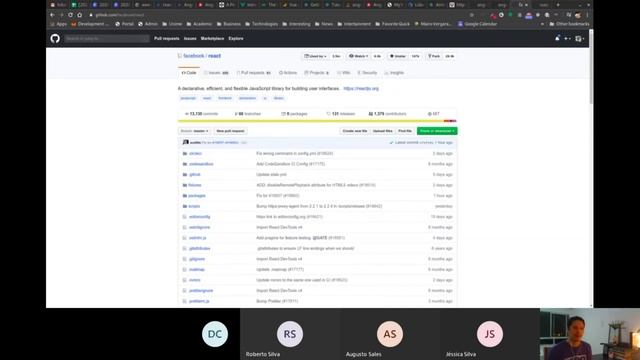Focus the GitHub search field
This screenshot has width=640, height=360.
(x=107, y=38)
